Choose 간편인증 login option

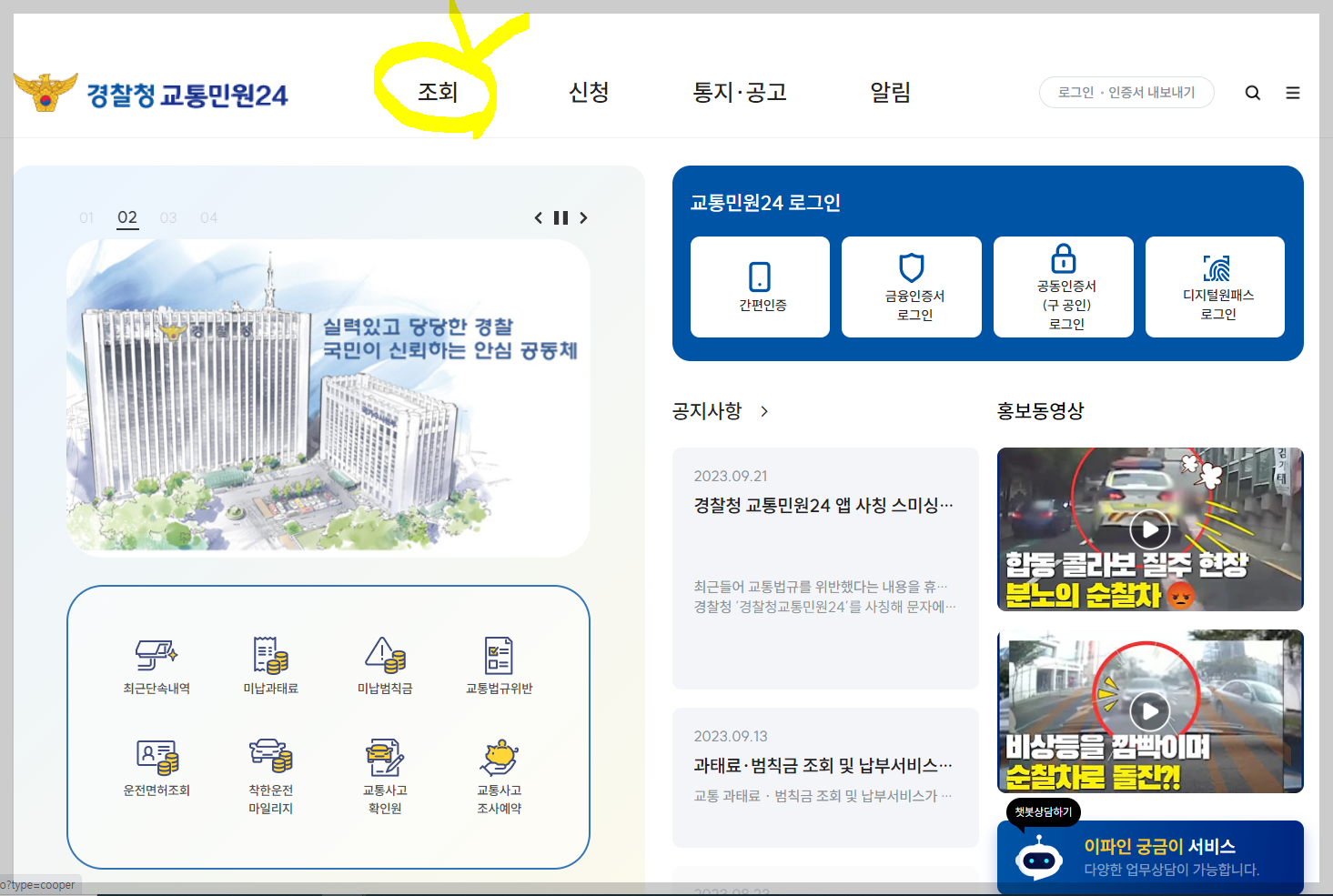760,287
